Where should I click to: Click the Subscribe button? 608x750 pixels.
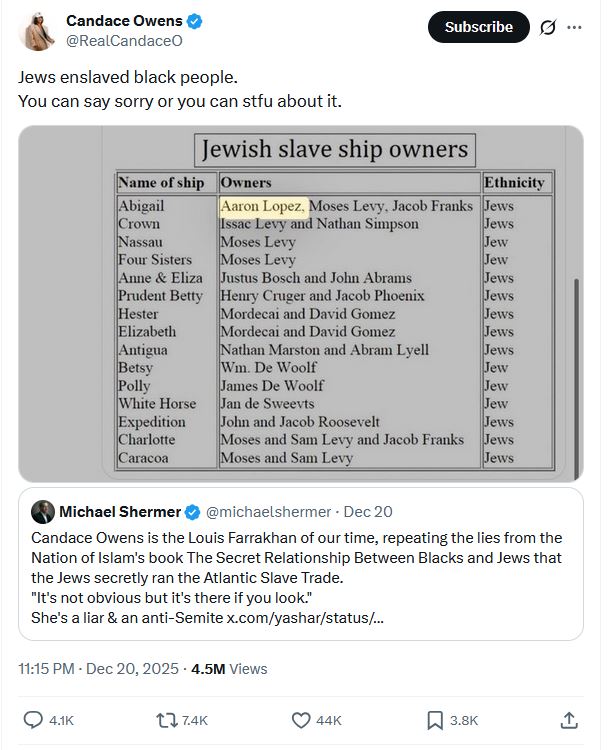(477, 27)
